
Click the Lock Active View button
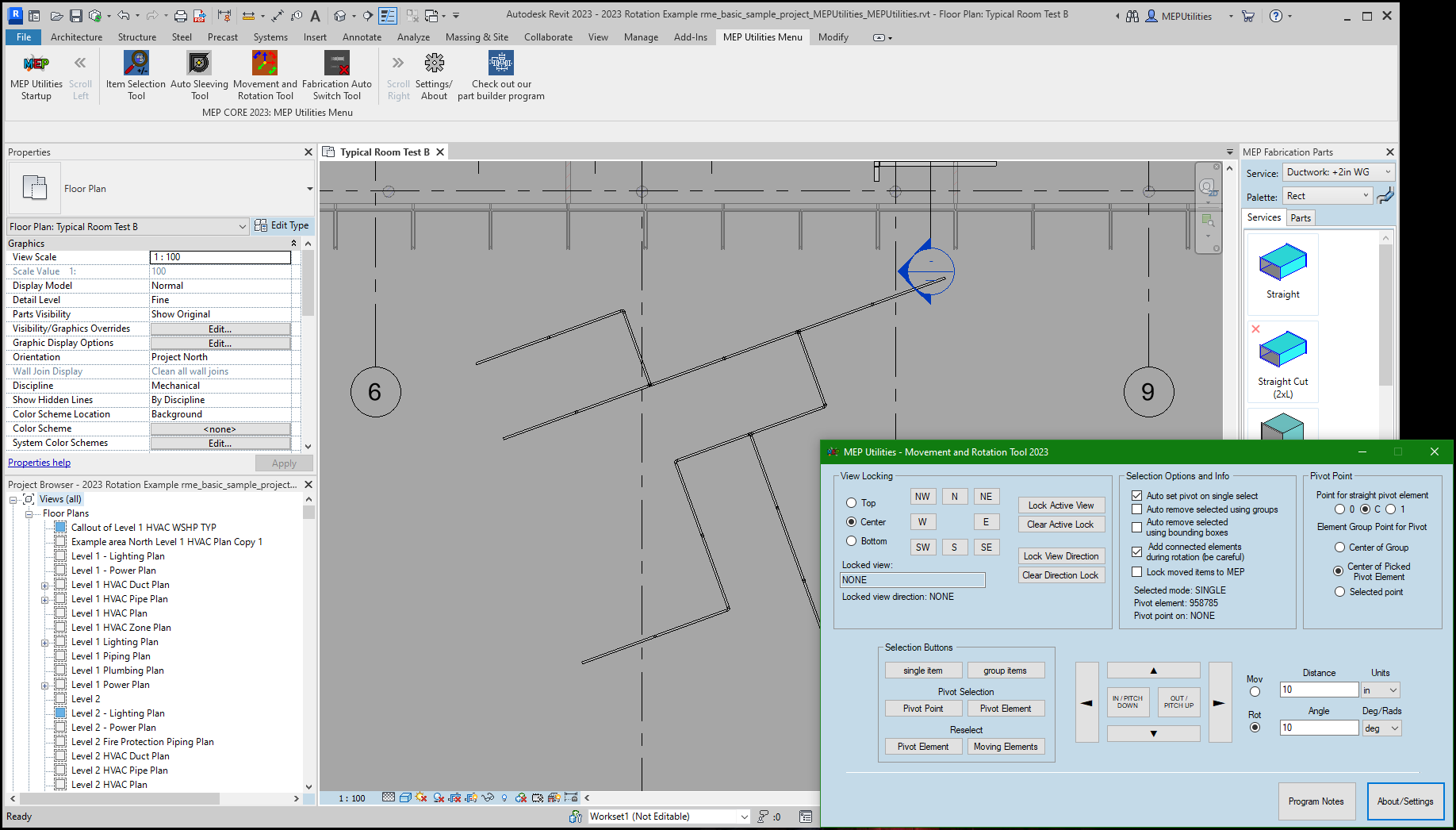(1060, 505)
